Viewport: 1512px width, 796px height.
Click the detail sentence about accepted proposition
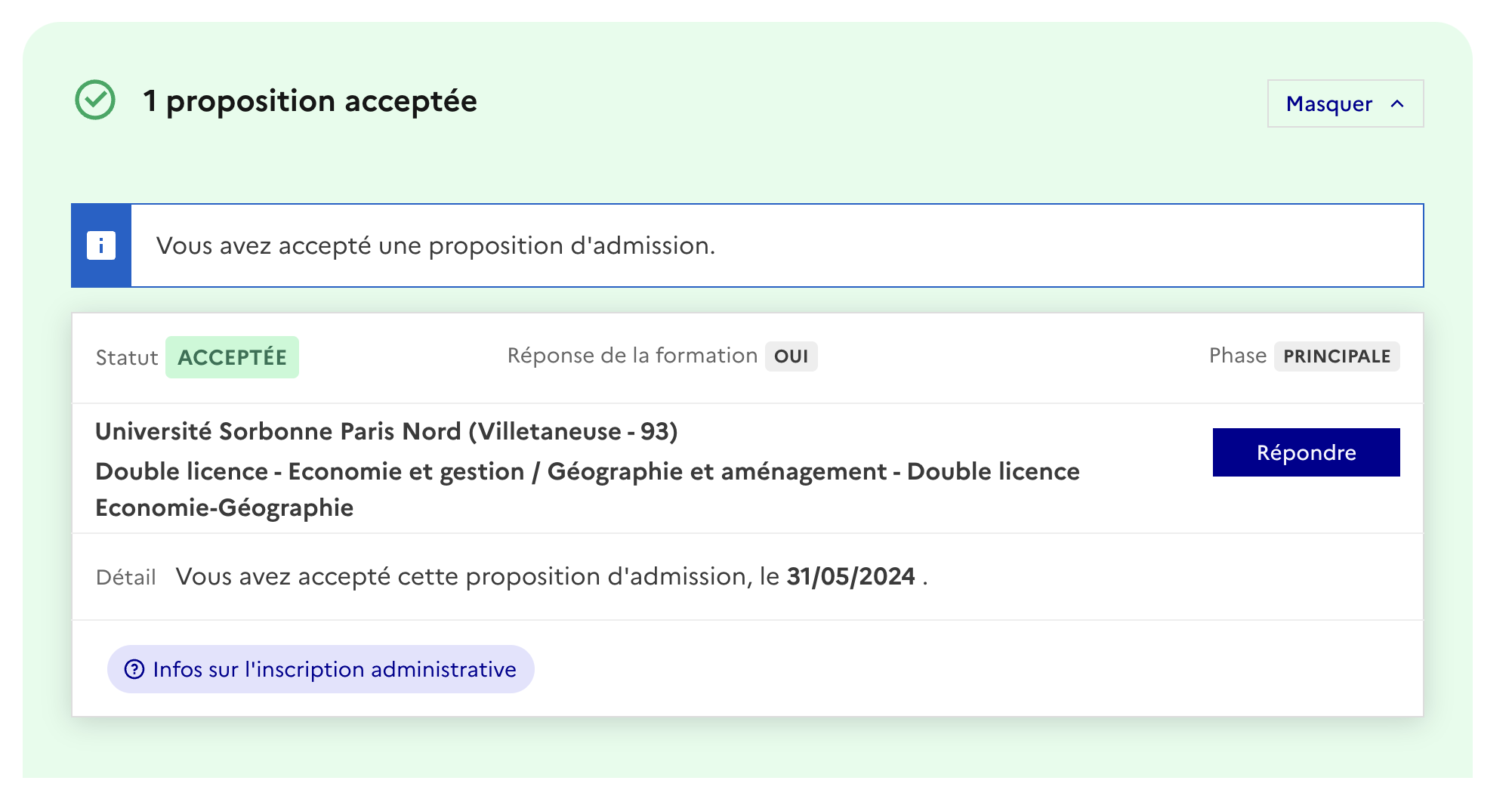click(551, 576)
